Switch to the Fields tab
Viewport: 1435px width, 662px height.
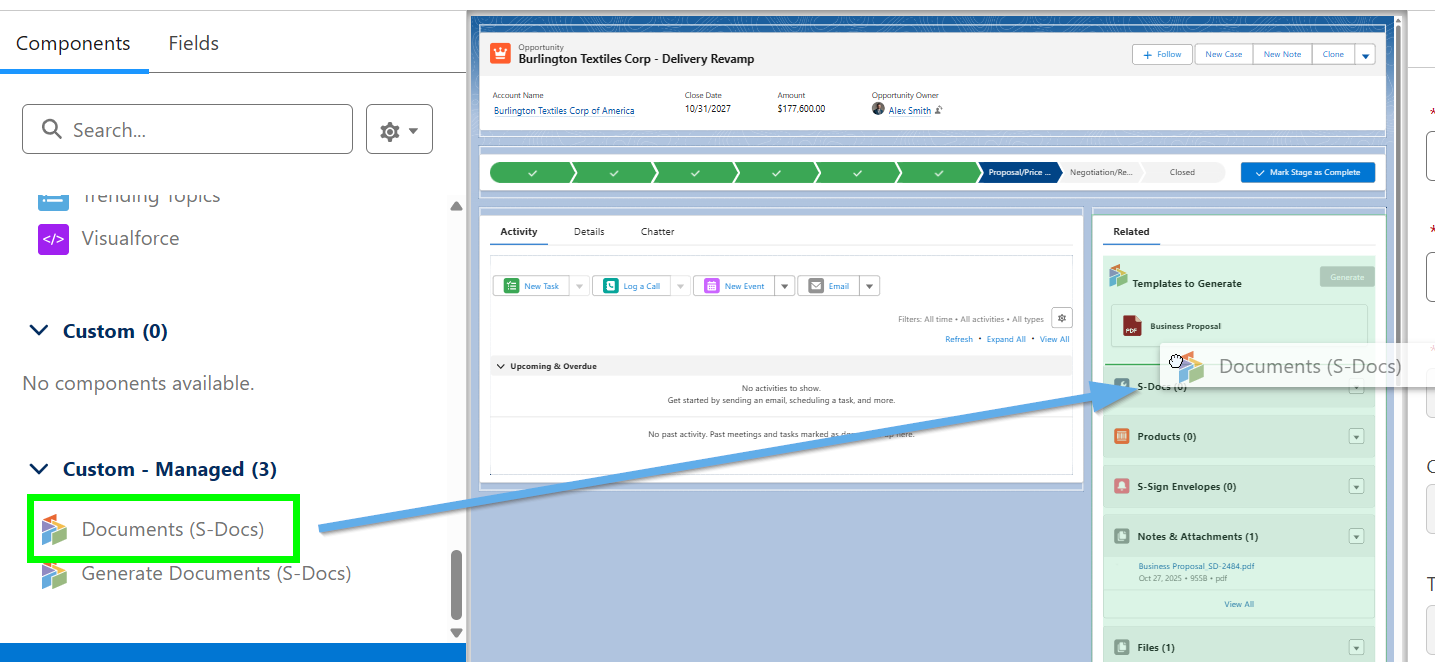[193, 44]
